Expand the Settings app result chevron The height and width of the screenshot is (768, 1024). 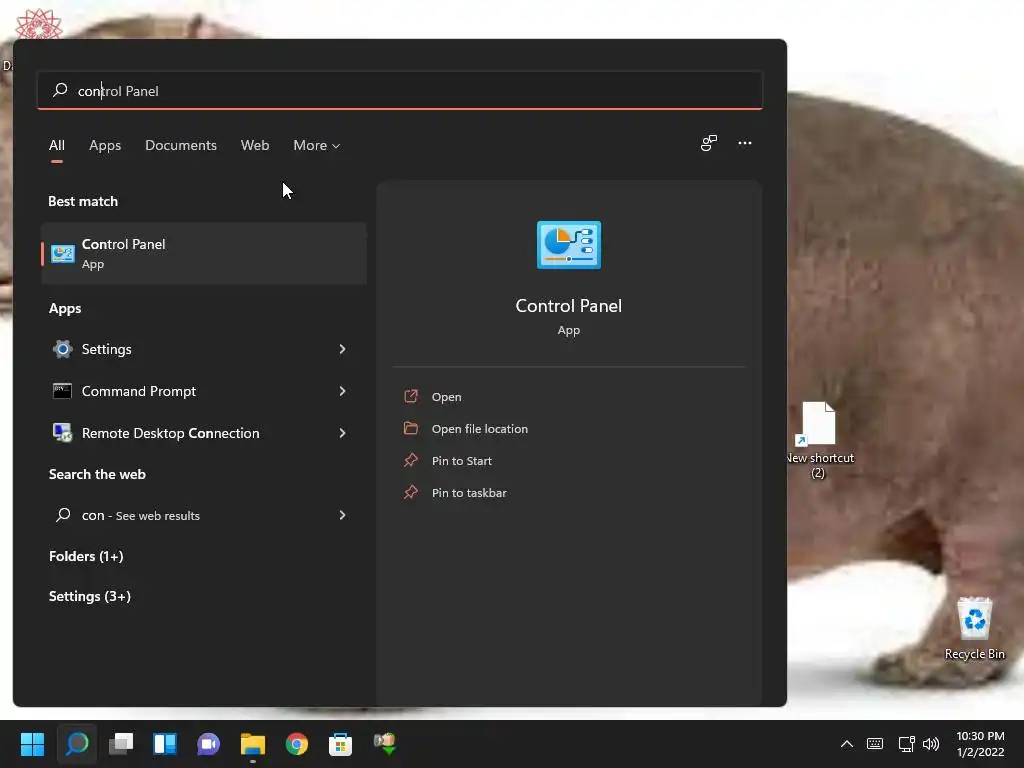click(x=342, y=349)
